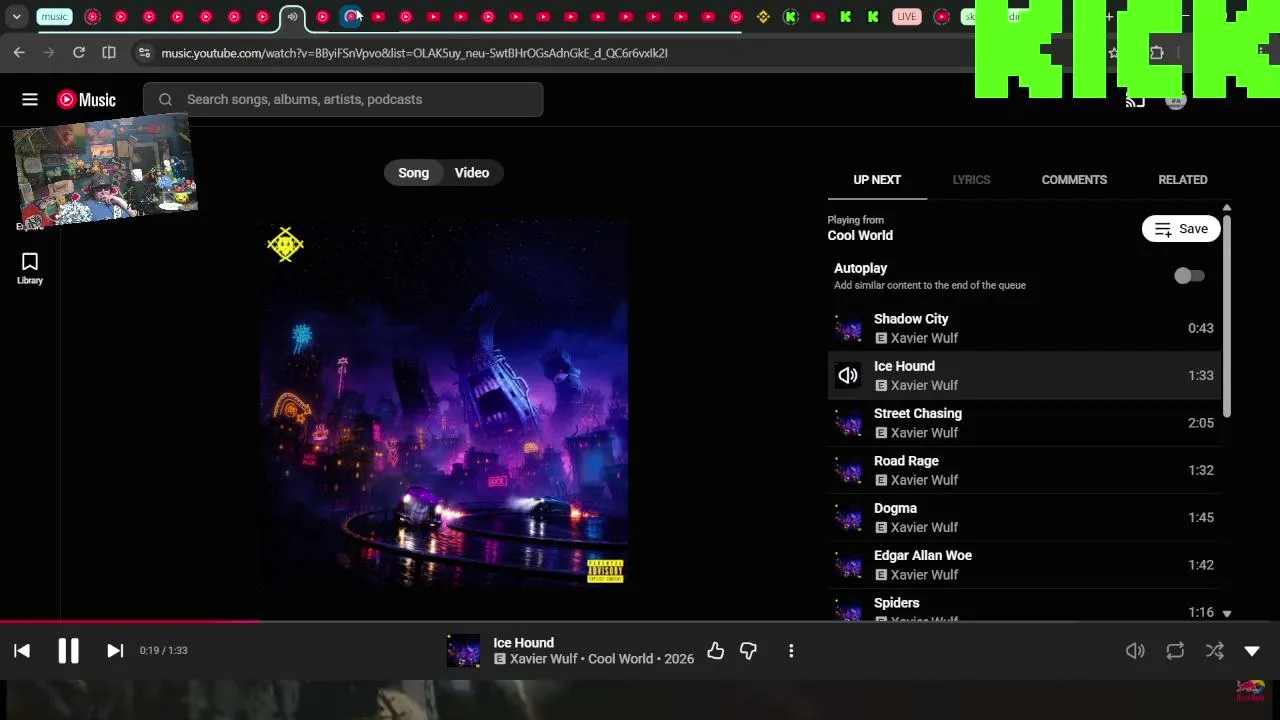The width and height of the screenshot is (1280, 720).
Task: Play Street Chasing from the queue
Action: pyautogui.click(x=1024, y=423)
